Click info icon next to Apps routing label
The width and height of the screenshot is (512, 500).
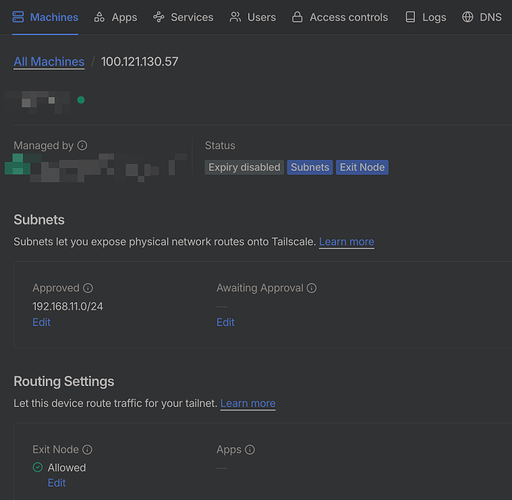(x=250, y=450)
